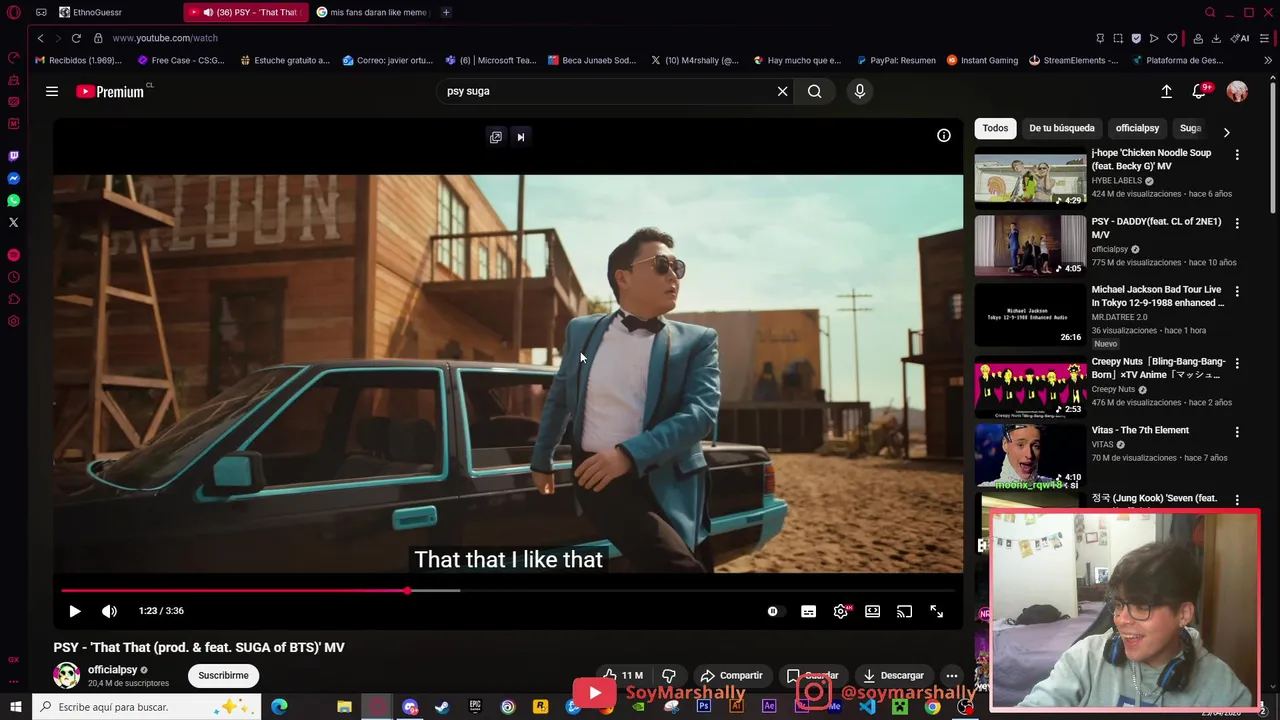The image size is (1280, 720).
Task: Dislike the video
Action: coord(669,675)
